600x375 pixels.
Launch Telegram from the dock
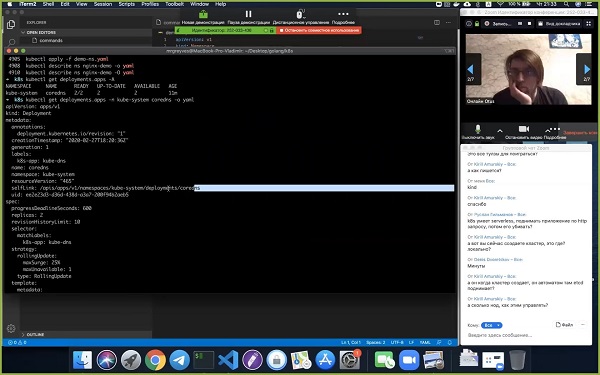pos(179,360)
